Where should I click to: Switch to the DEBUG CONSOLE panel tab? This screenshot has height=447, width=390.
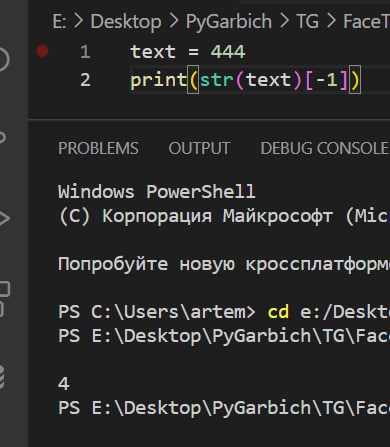[x=325, y=148]
